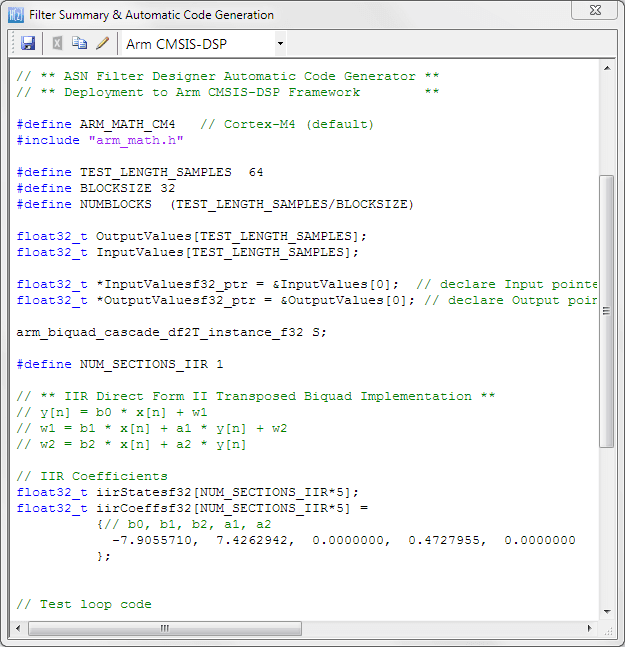Click the "Deployment to Arm CMSIS-DSP Framework" comment
625x647 pixels.
(x=228, y=92)
